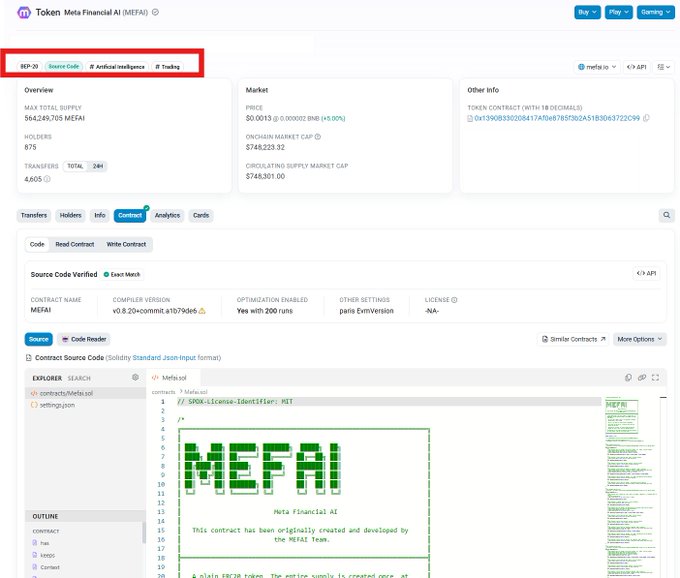This screenshot has height=578, width=680.
Task: Click line number 1 in the editor
Action: click(163, 402)
